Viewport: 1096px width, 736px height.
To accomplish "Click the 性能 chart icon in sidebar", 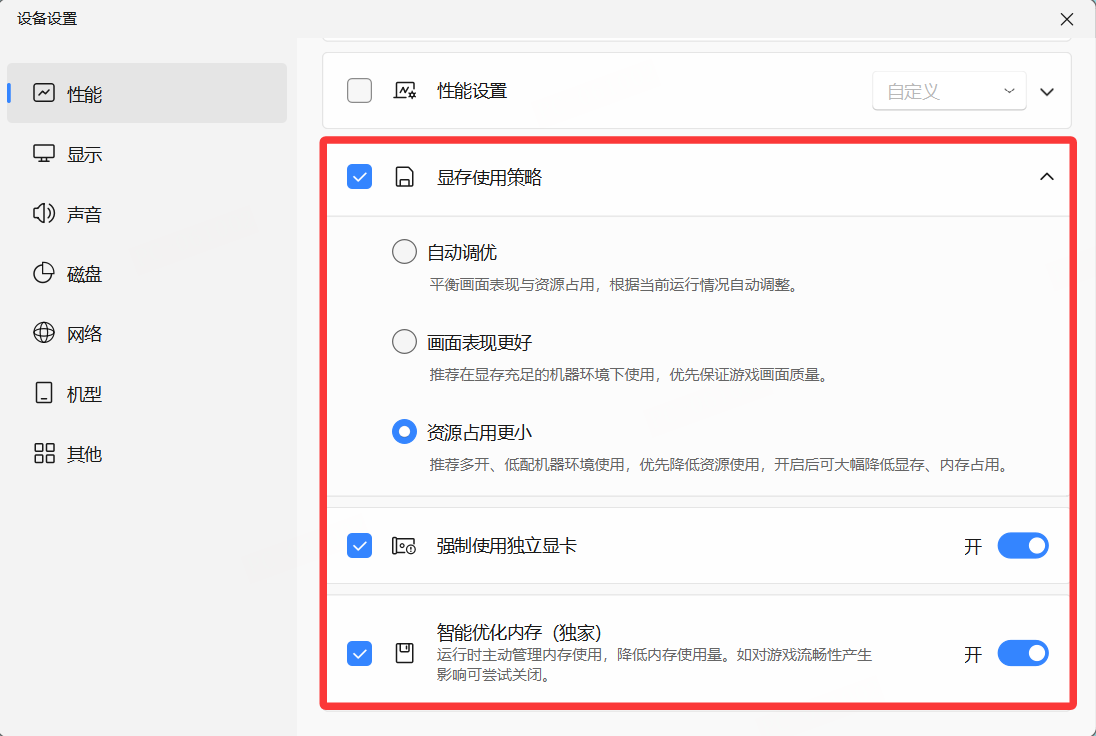I will 44,93.
